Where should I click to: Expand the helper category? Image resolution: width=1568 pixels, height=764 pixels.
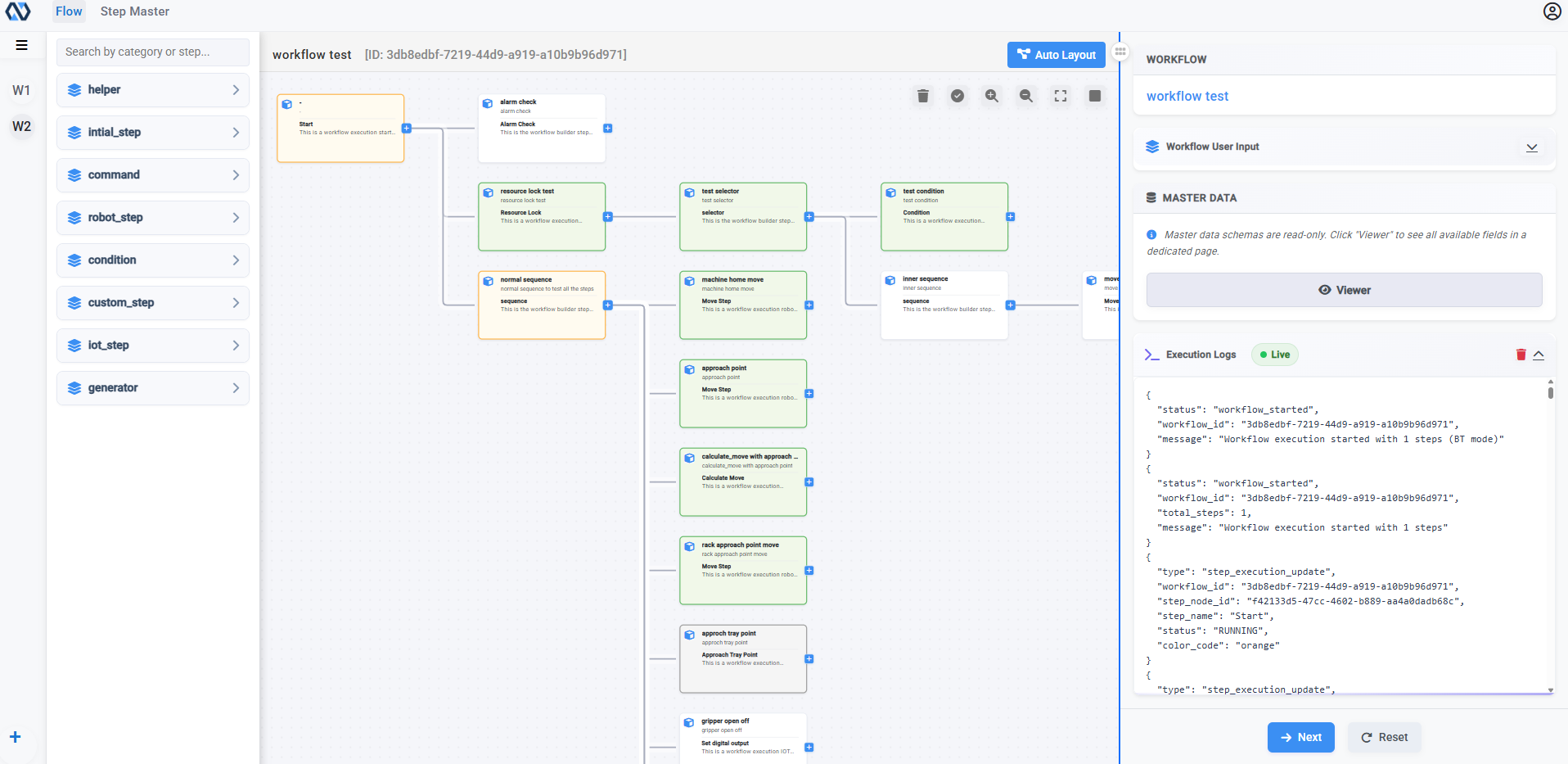click(x=153, y=90)
